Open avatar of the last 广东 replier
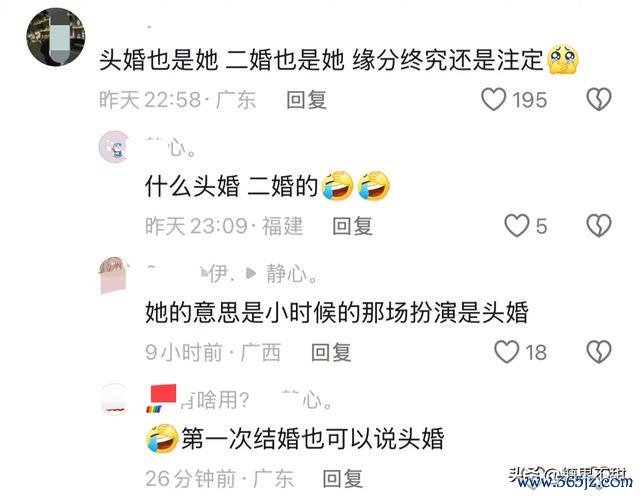The image size is (640, 497). (114, 399)
